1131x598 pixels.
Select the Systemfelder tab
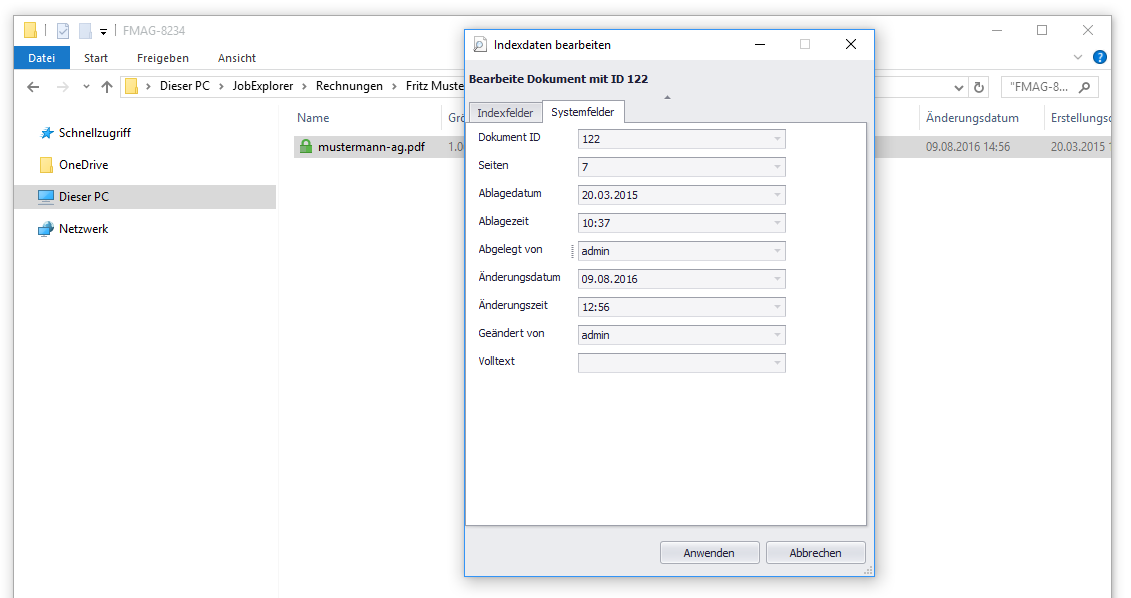coord(583,112)
